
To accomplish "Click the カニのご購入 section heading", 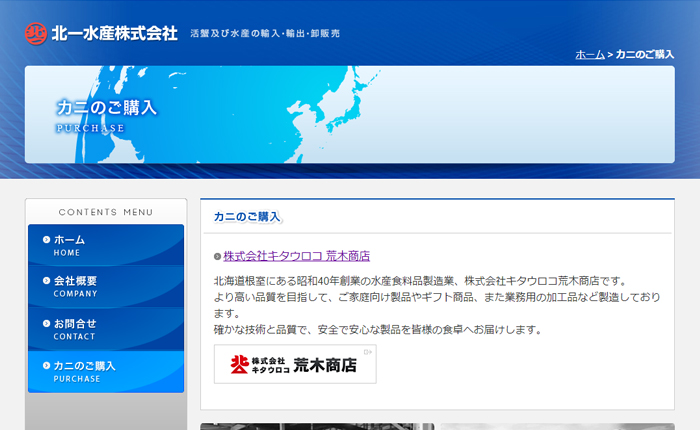I will point(247,217).
